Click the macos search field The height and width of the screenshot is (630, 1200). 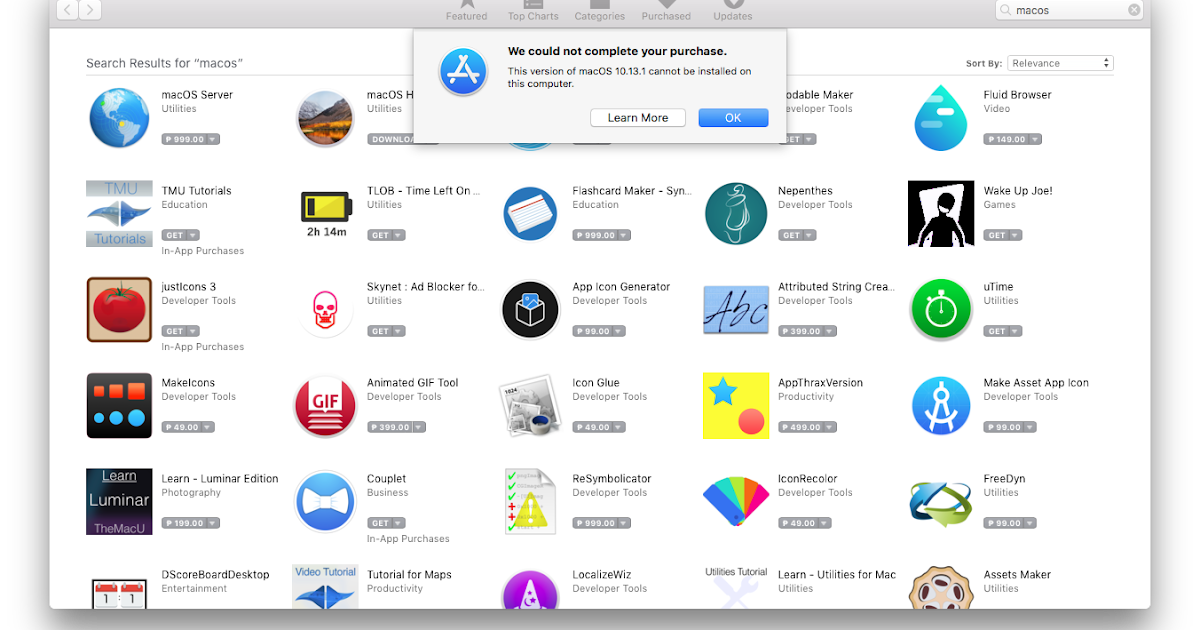pyautogui.click(x=1070, y=10)
